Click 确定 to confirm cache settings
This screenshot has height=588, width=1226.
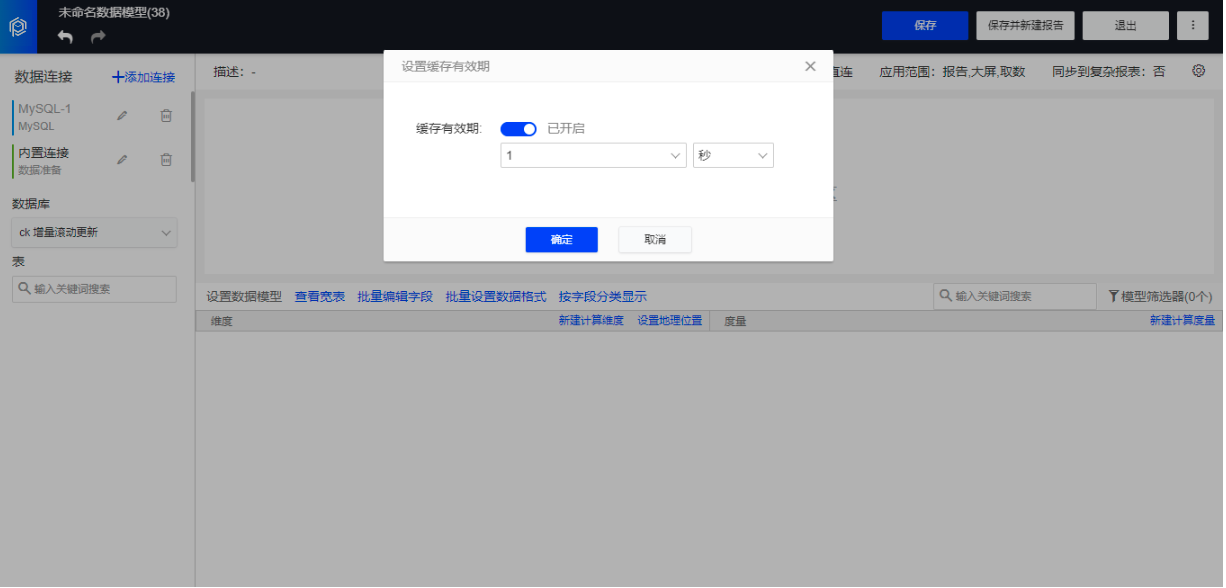tap(561, 240)
